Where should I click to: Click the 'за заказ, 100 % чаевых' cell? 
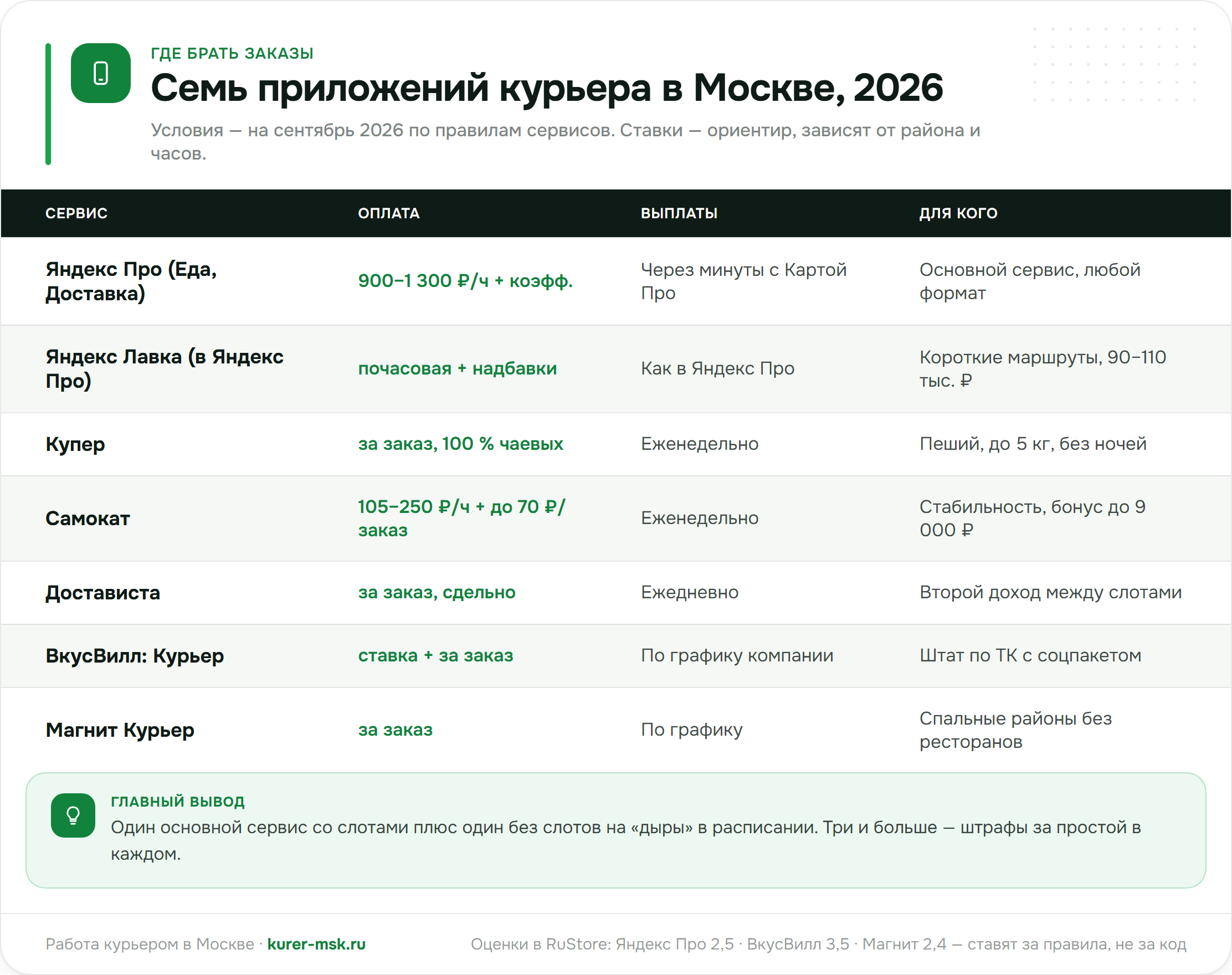click(461, 444)
